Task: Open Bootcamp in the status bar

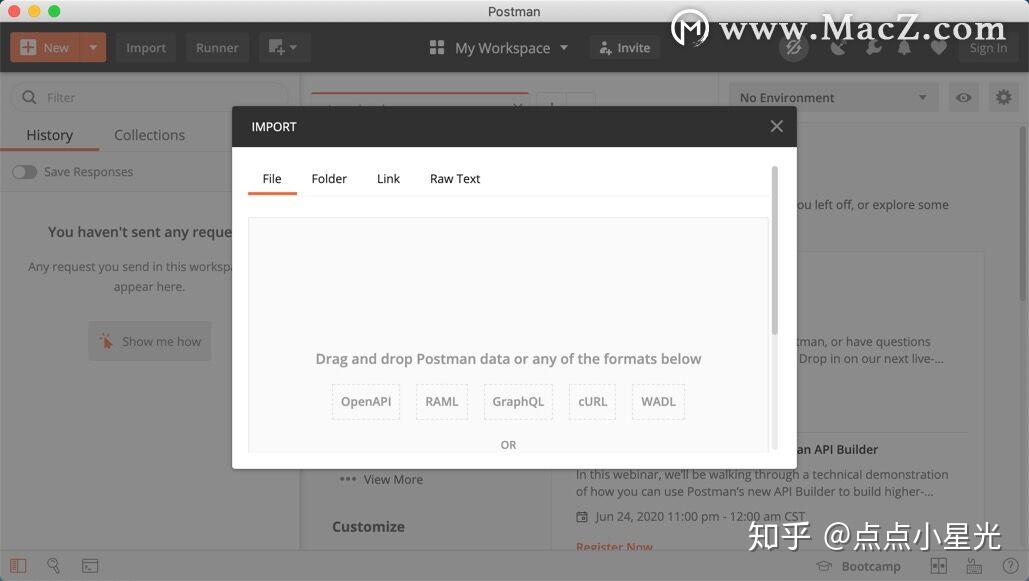Action: click(x=858, y=566)
